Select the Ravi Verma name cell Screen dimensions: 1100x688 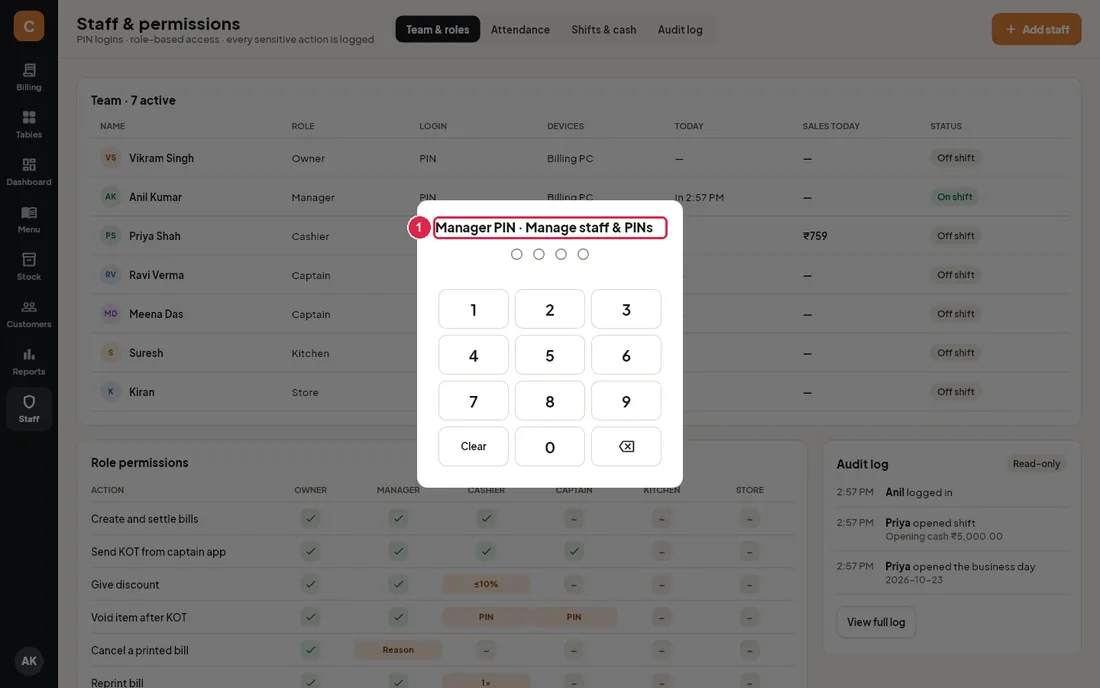coord(156,275)
